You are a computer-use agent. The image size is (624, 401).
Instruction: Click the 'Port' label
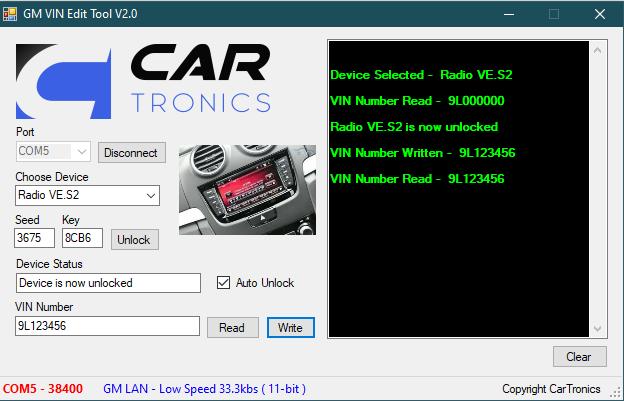(x=25, y=132)
